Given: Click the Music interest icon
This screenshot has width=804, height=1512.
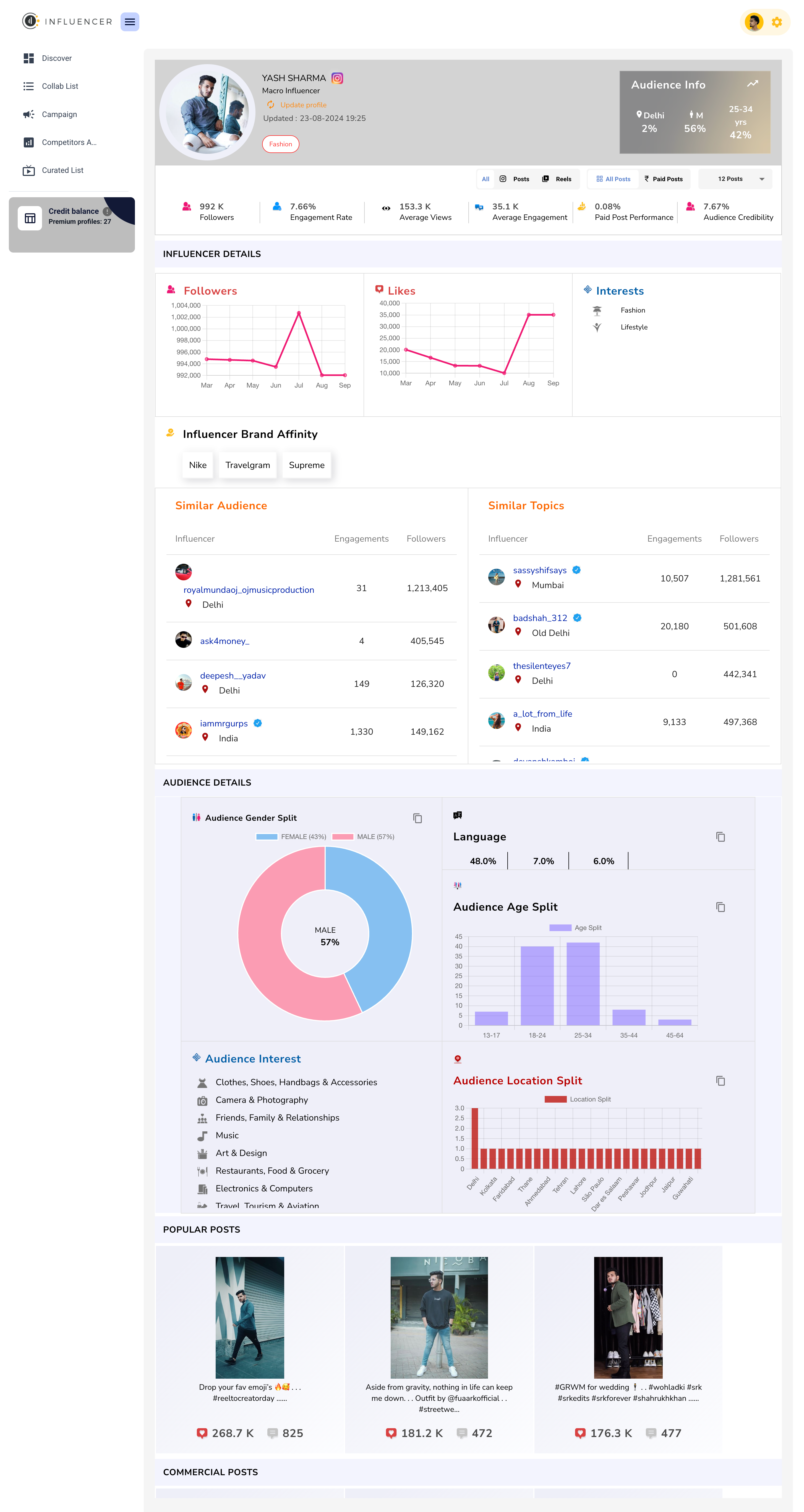Looking at the screenshot, I should [202, 1136].
